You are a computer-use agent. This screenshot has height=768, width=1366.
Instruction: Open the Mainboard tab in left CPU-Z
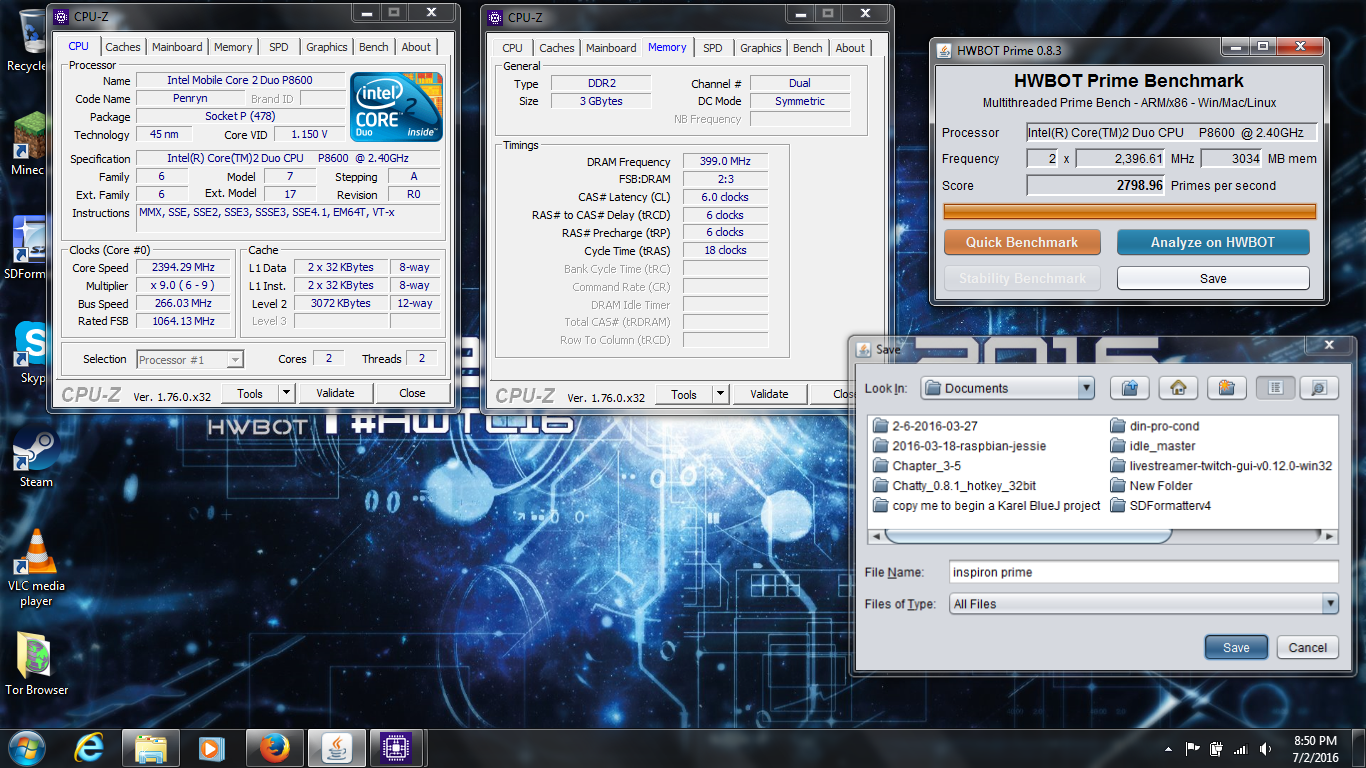pyautogui.click(x=177, y=47)
